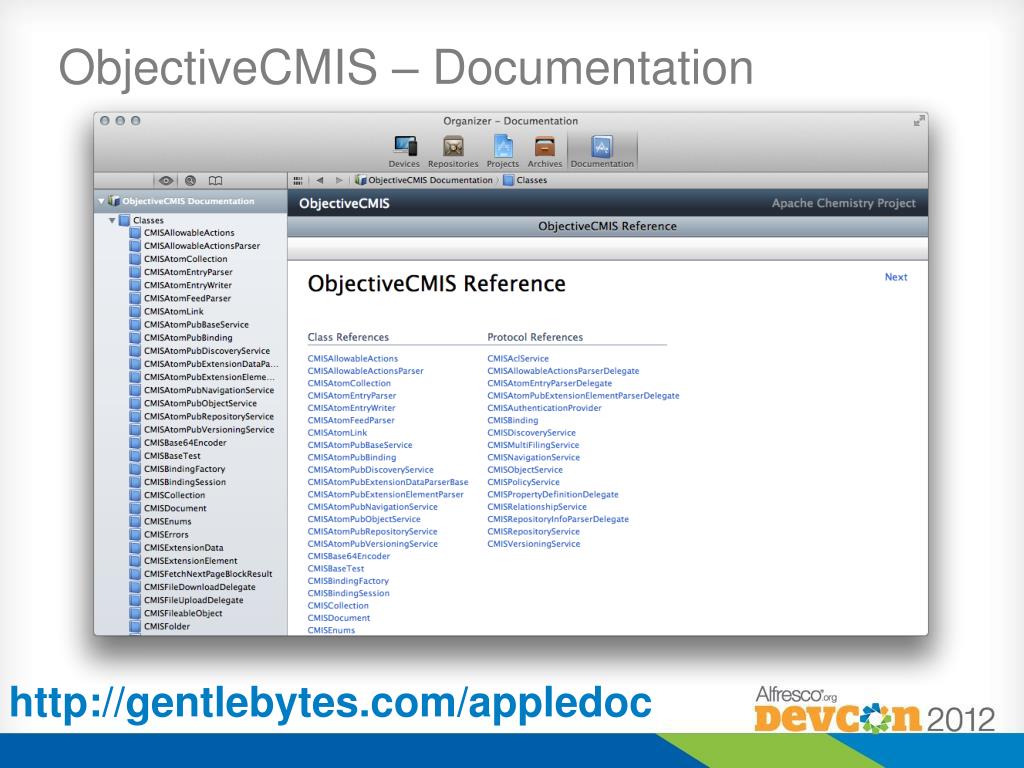Open CMISMultiFilingService protocol link

[x=533, y=445]
